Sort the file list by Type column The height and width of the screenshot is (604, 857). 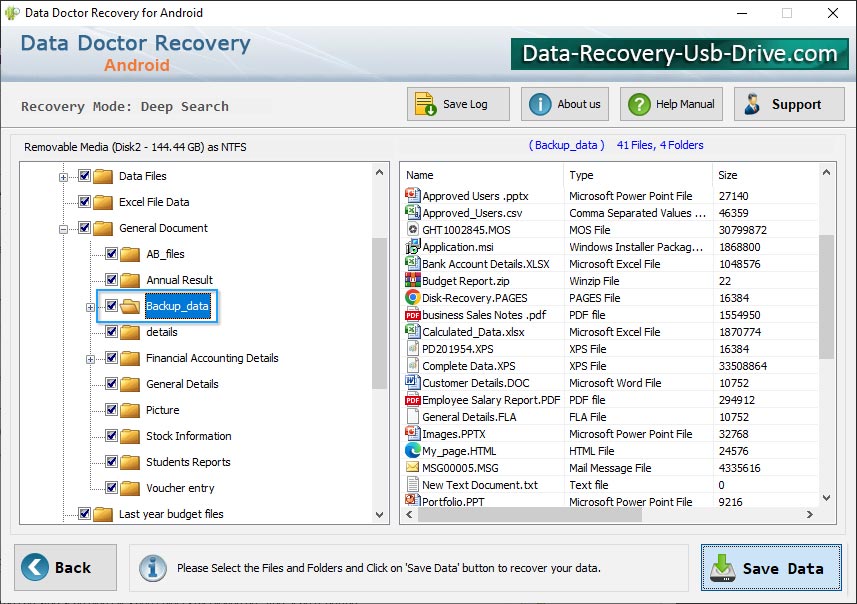point(638,175)
